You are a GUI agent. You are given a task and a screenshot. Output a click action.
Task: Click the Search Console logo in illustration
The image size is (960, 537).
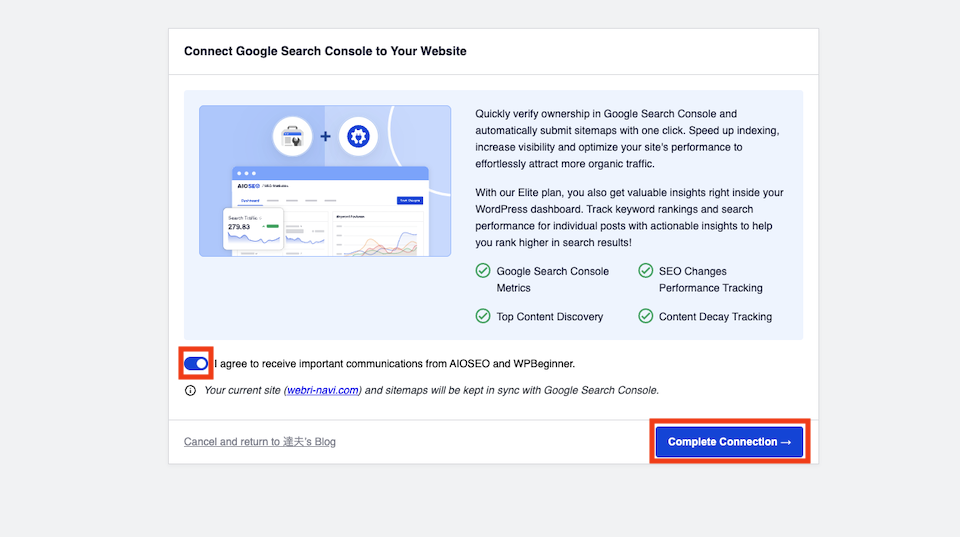click(x=293, y=136)
